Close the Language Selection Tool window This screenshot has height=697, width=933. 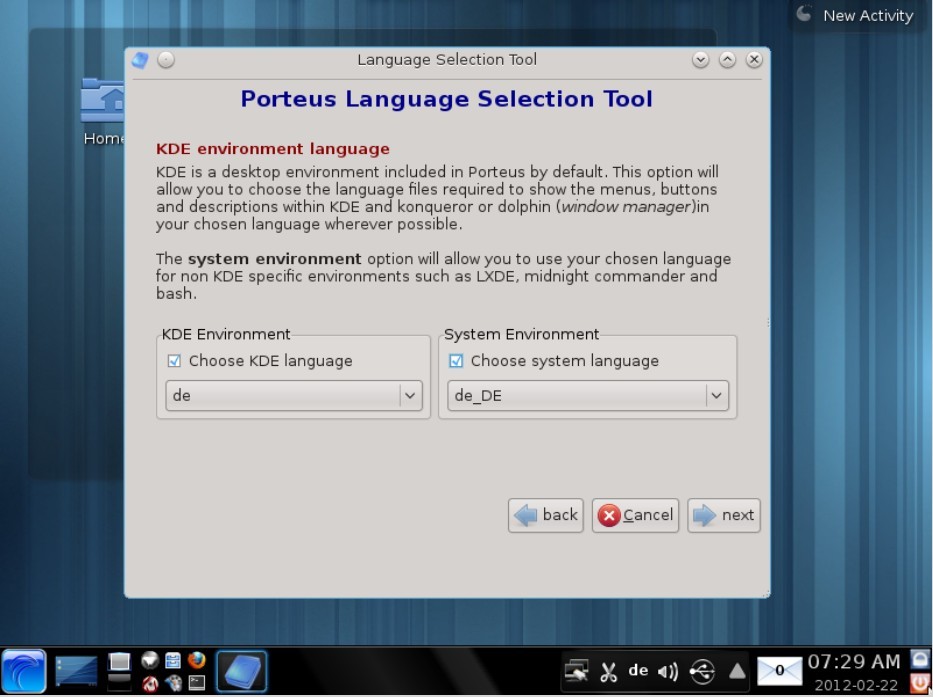pos(754,60)
